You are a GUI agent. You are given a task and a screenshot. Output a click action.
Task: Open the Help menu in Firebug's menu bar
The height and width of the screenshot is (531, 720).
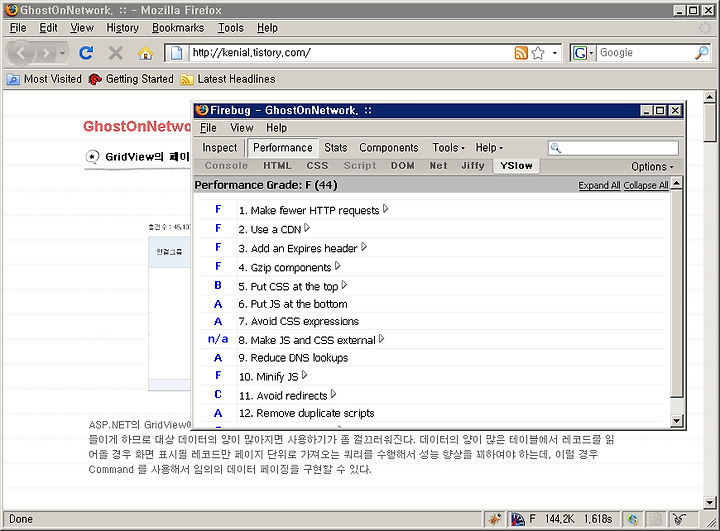276,128
